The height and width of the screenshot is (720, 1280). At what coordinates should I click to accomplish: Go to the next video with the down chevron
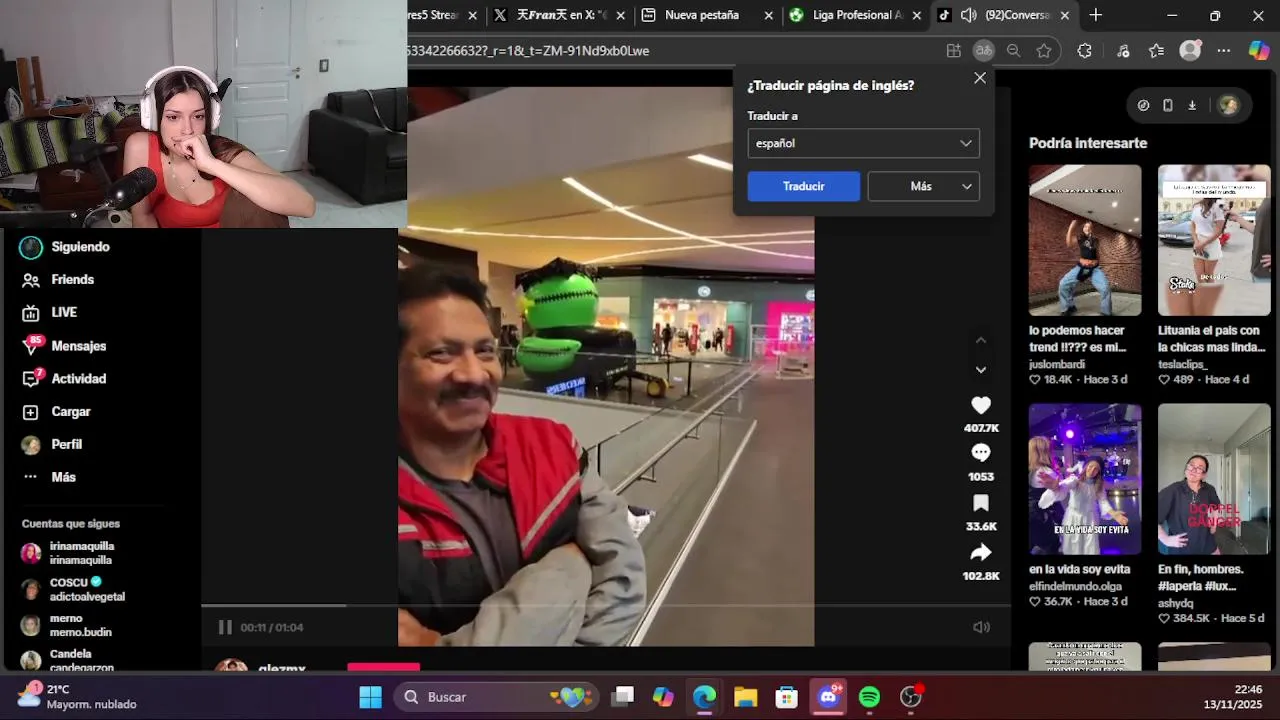coord(981,370)
